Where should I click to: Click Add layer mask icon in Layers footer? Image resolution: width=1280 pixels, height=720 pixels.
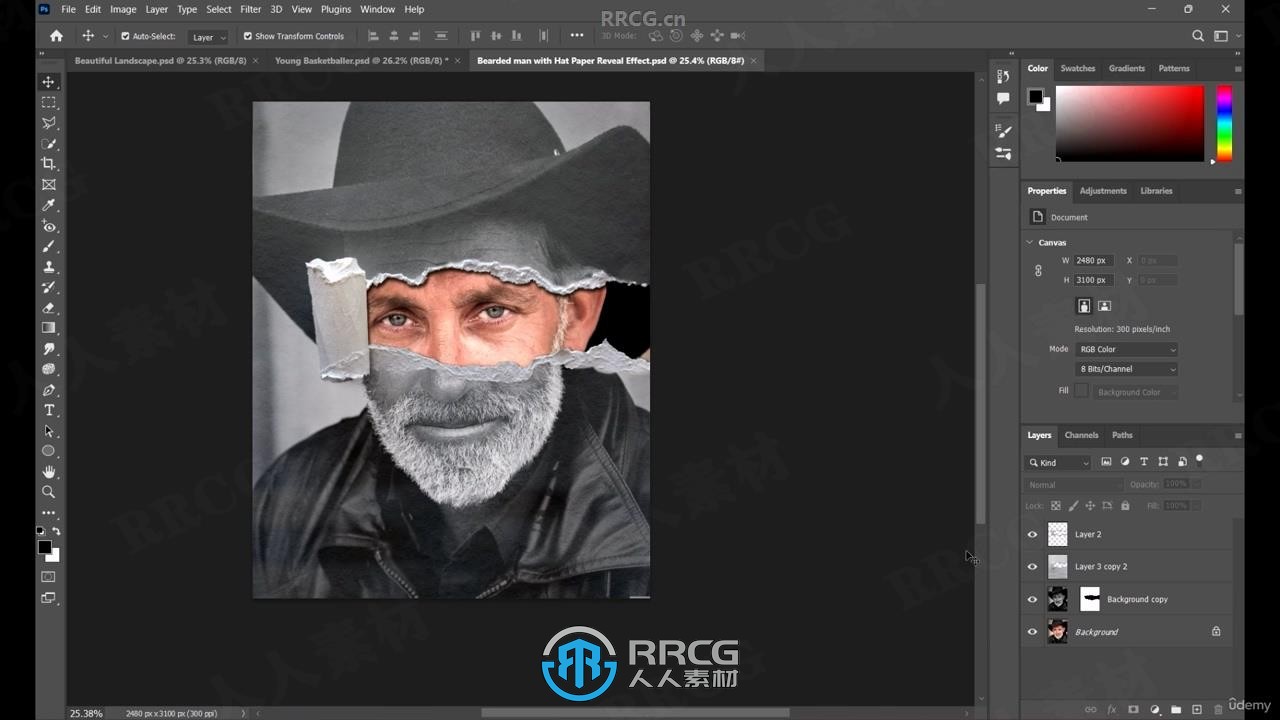(1133, 709)
